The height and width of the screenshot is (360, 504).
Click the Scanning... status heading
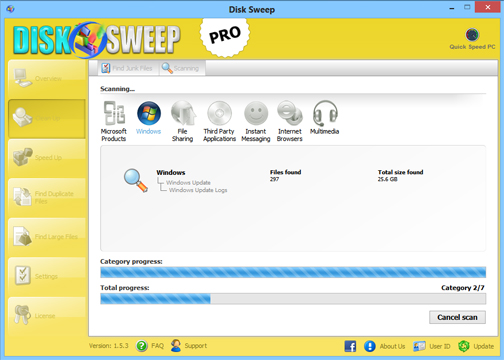click(x=117, y=89)
